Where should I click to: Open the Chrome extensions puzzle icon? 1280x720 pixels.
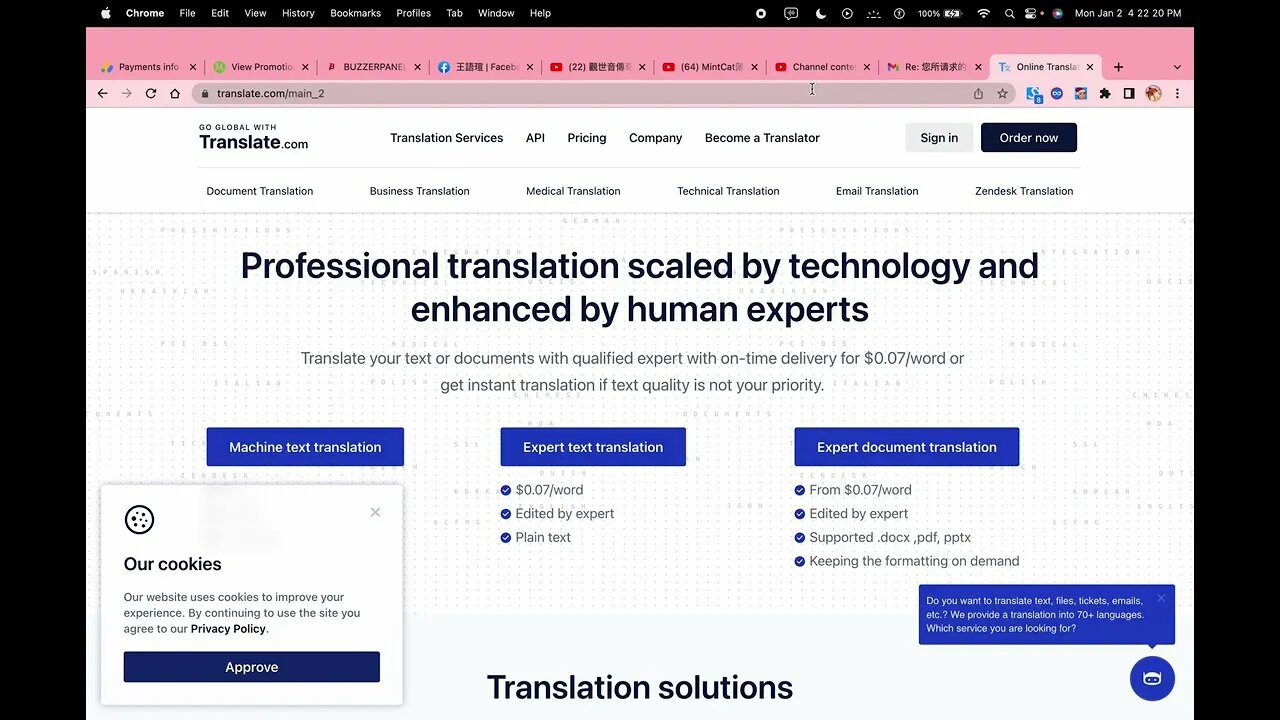(1105, 93)
